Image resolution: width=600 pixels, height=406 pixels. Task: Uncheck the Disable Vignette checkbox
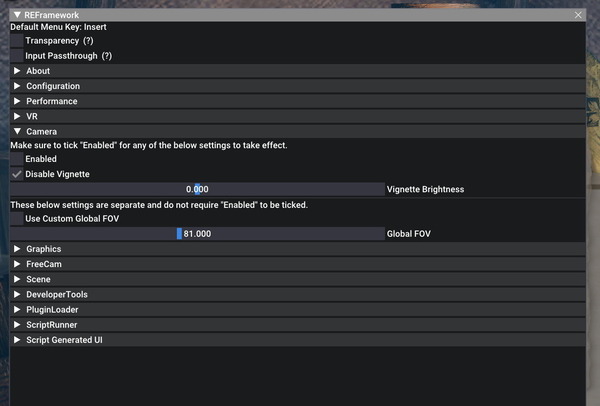tap(17, 174)
